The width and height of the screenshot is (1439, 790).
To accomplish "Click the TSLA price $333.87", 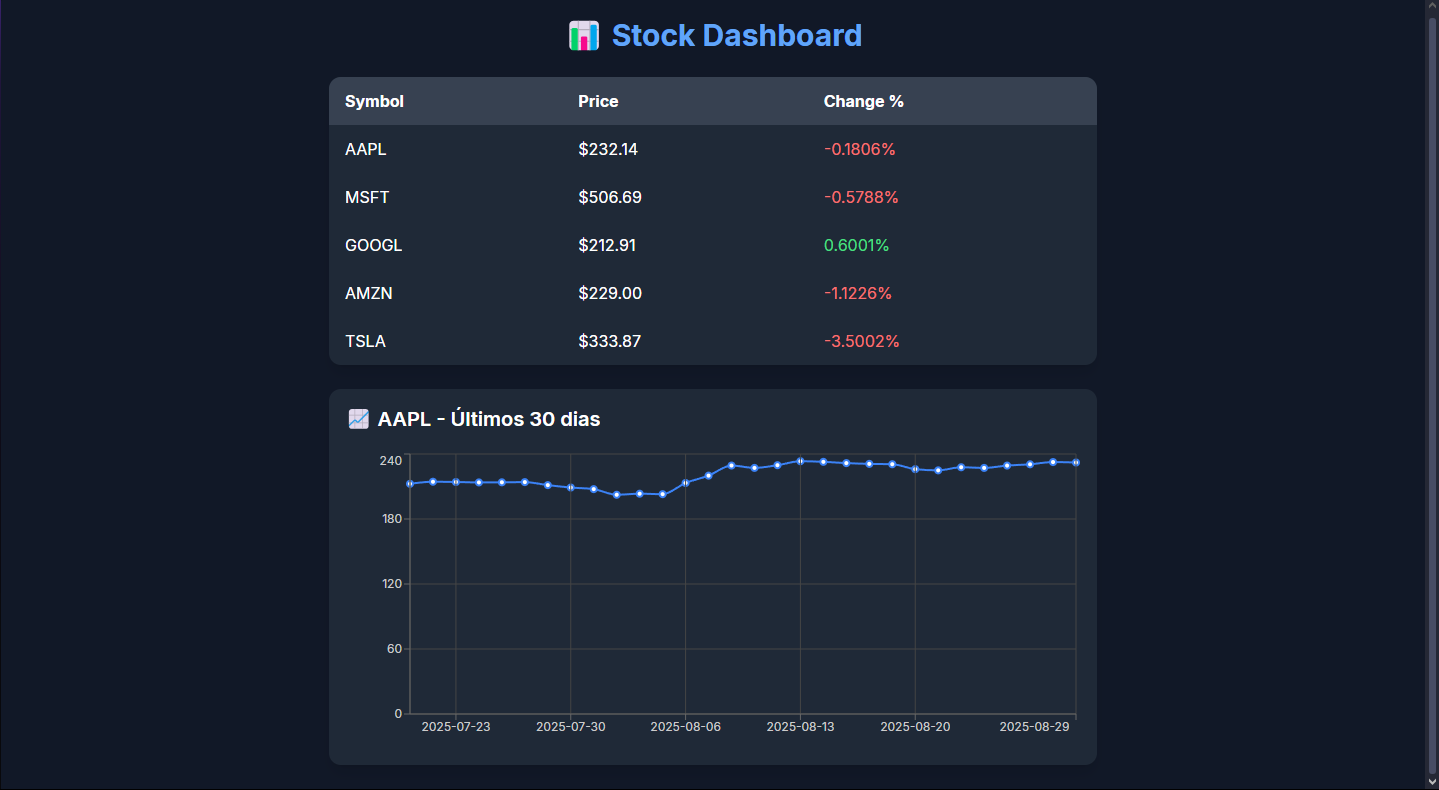I will pyautogui.click(x=609, y=341).
